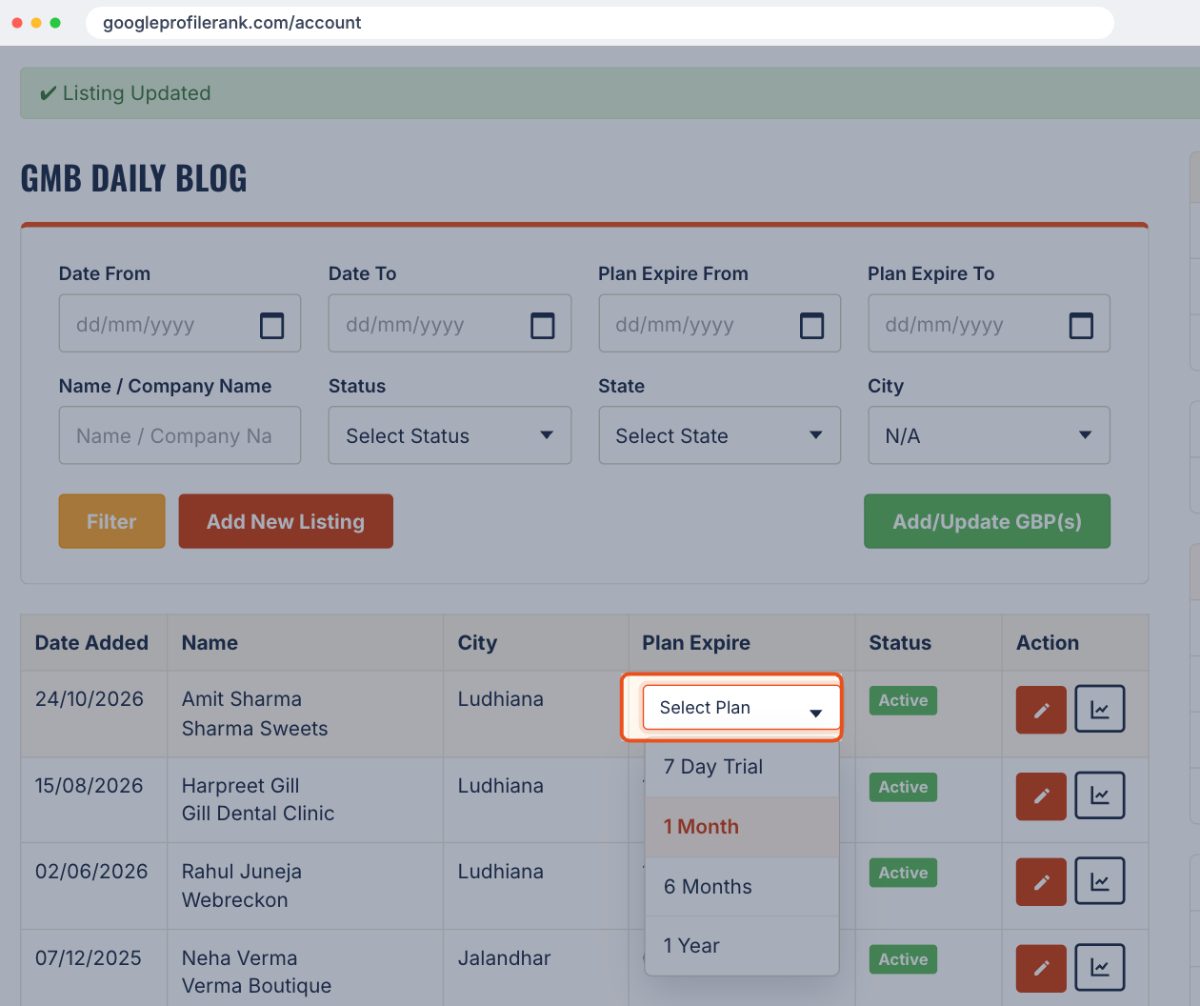This screenshot has height=1006, width=1200.
Task: Expand the Select Status dropdown
Action: [450, 435]
